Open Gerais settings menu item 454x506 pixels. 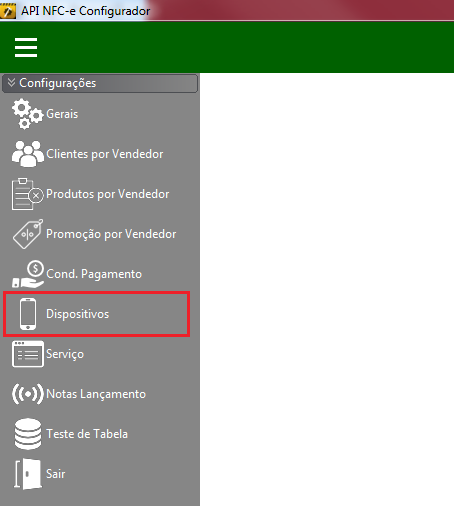click(62, 114)
